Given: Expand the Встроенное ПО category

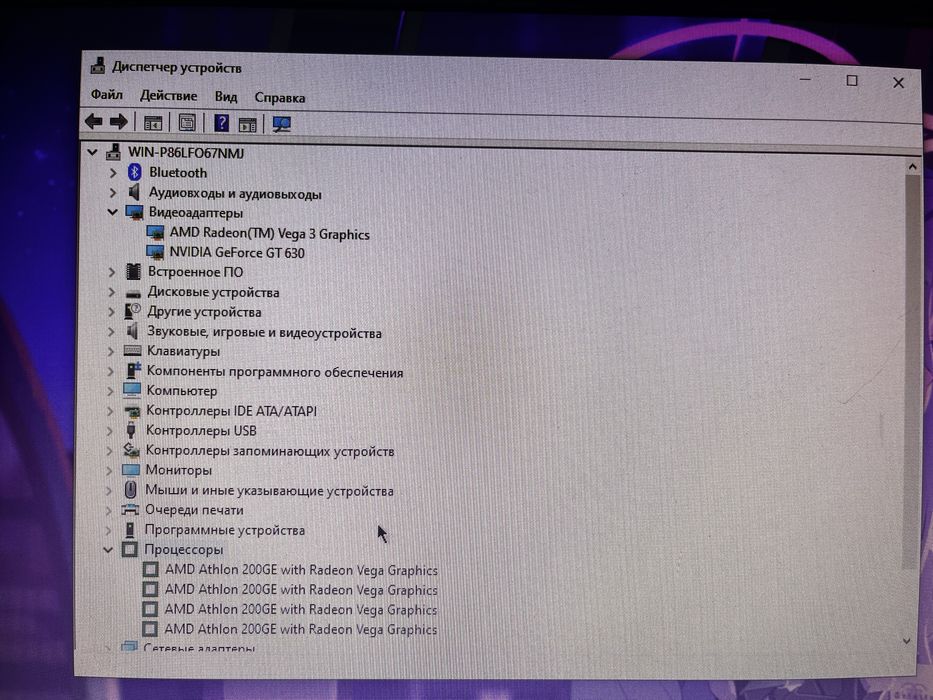Looking at the screenshot, I should tap(112, 272).
